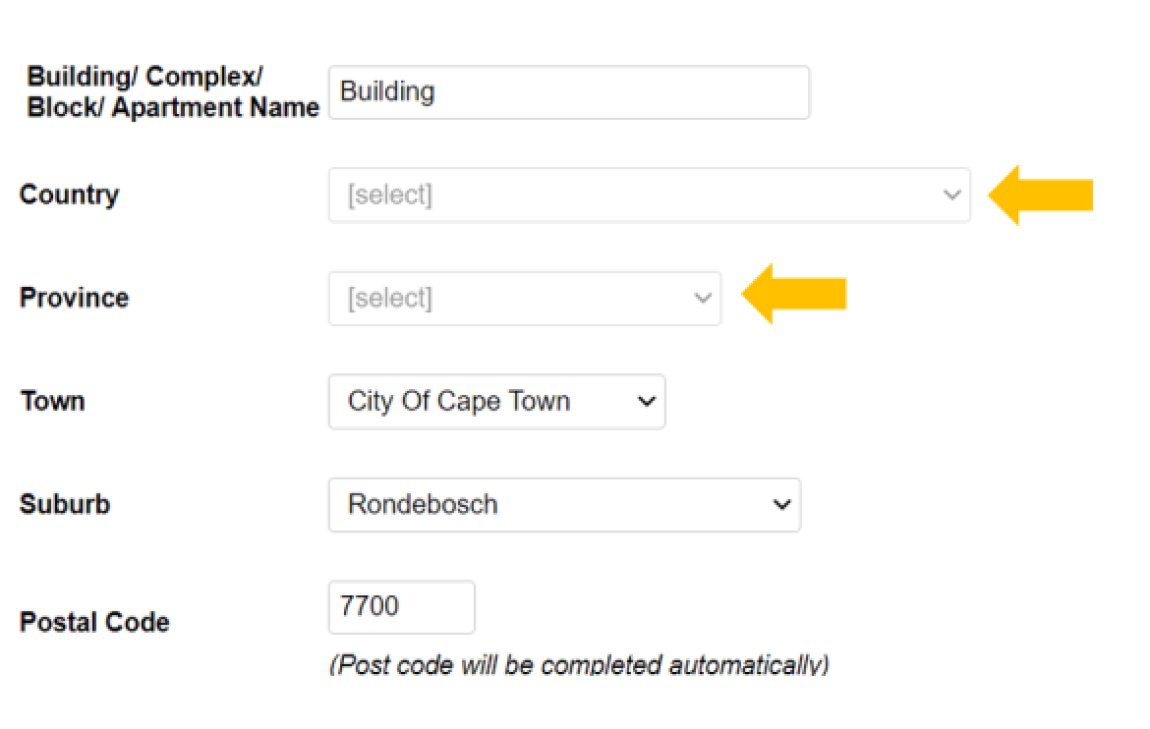Click the chevron on the Country selector
Image resolution: width=1150 pixels, height=729 pixels.
pyautogui.click(x=951, y=195)
